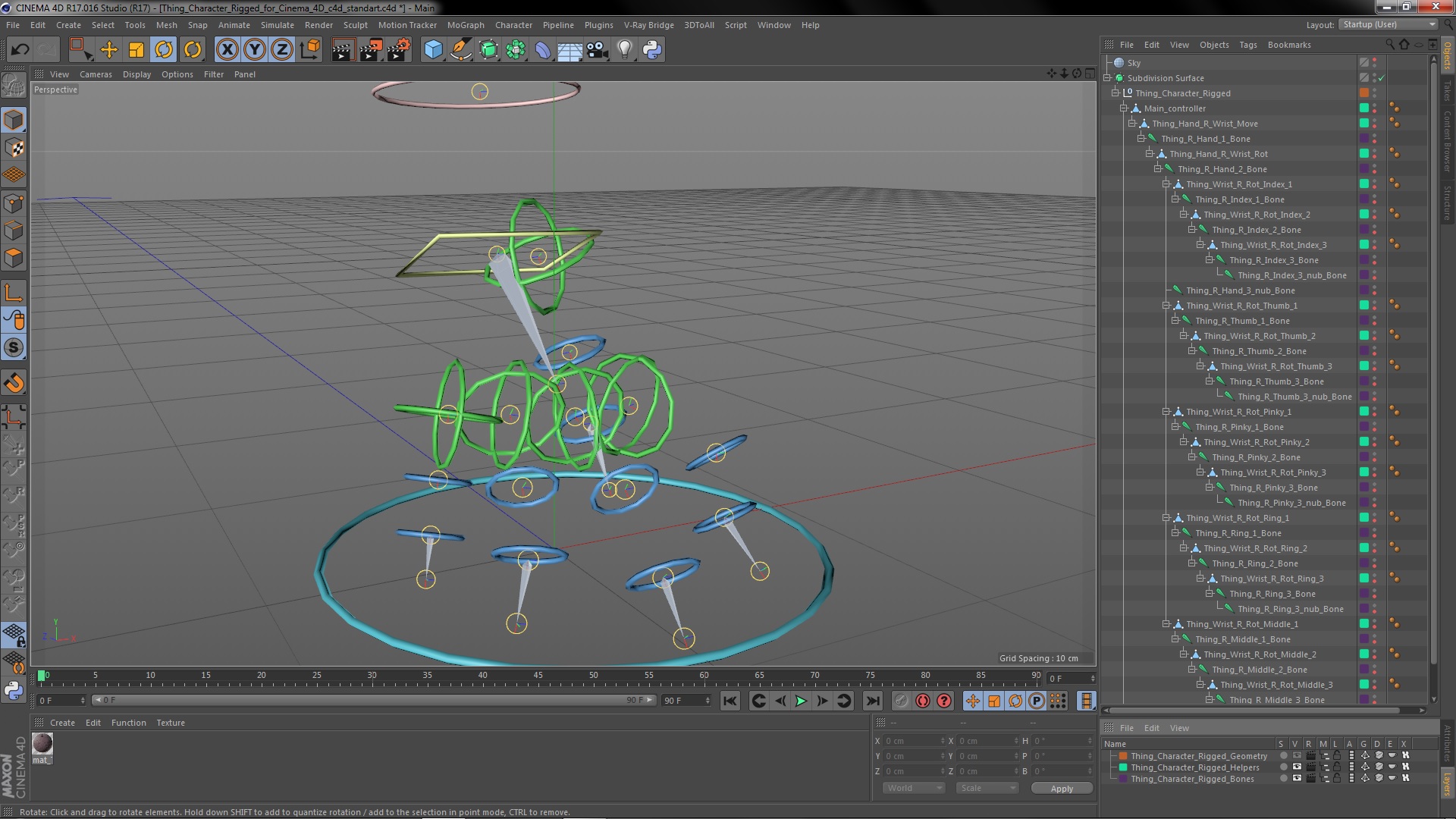Add a Light object
The height and width of the screenshot is (819, 1456).
624,50
